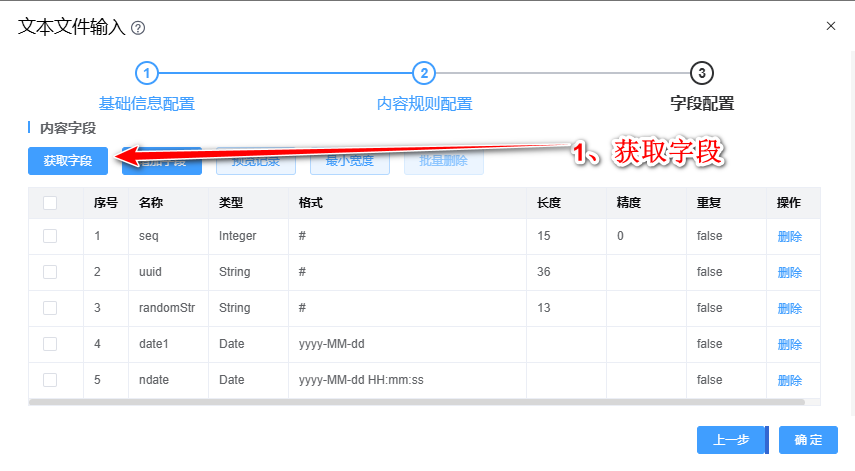Go to step 2 内容规则配置

pyautogui.click(x=424, y=73)
